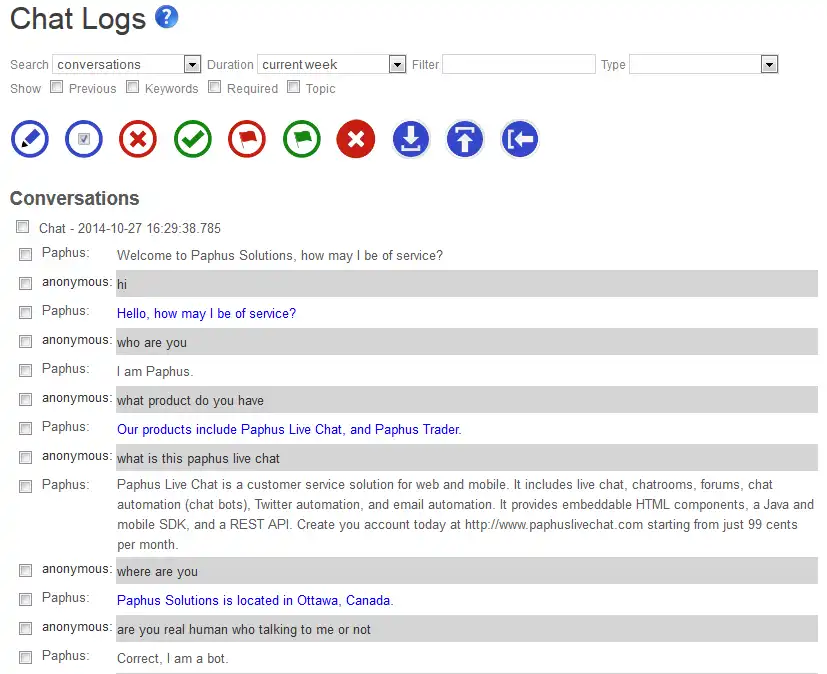
Task: Click the blue download arrow icon
Action: click(411, 140)
